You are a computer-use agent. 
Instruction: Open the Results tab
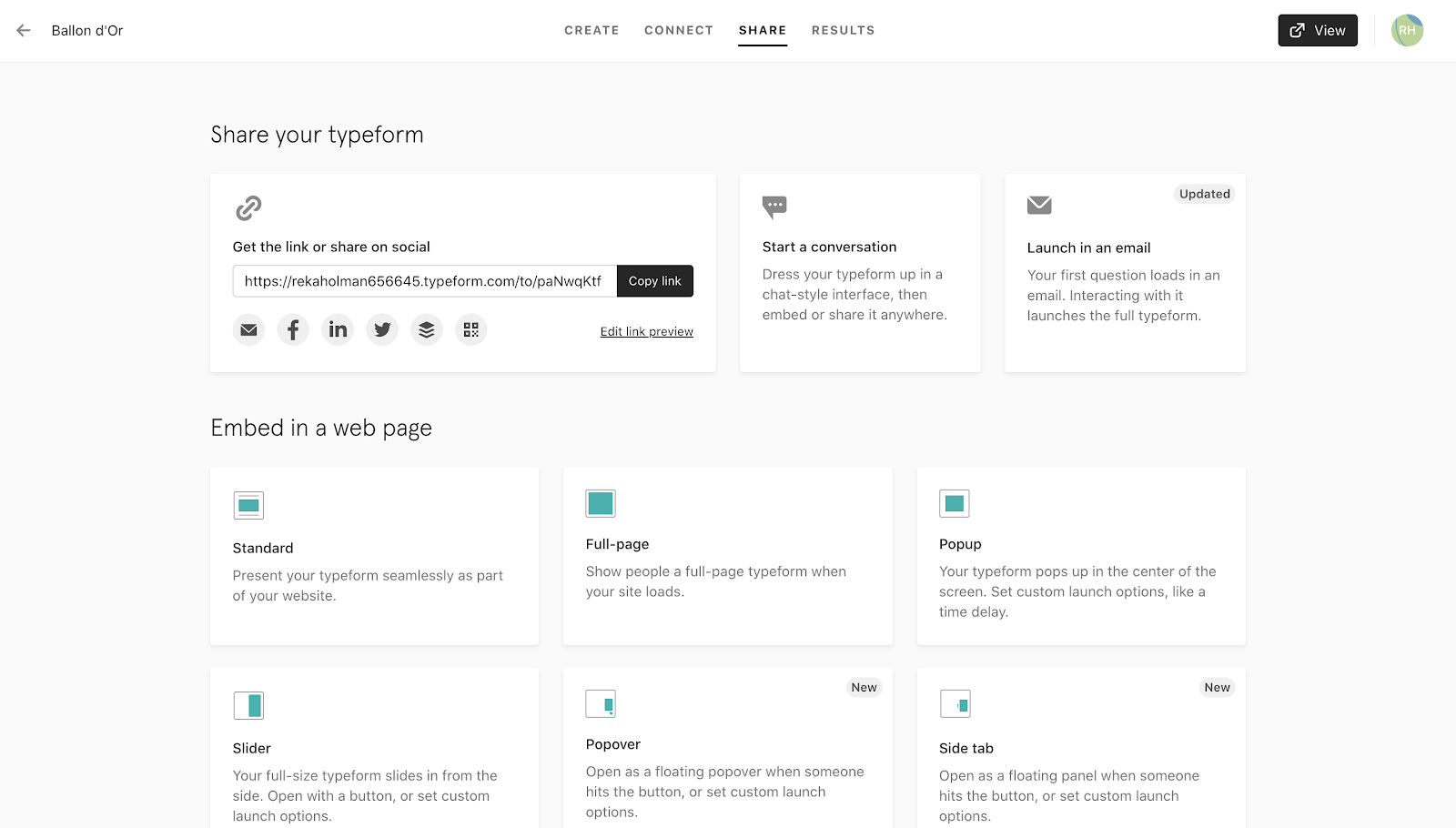pyautogui.click(x=844, y=30)
